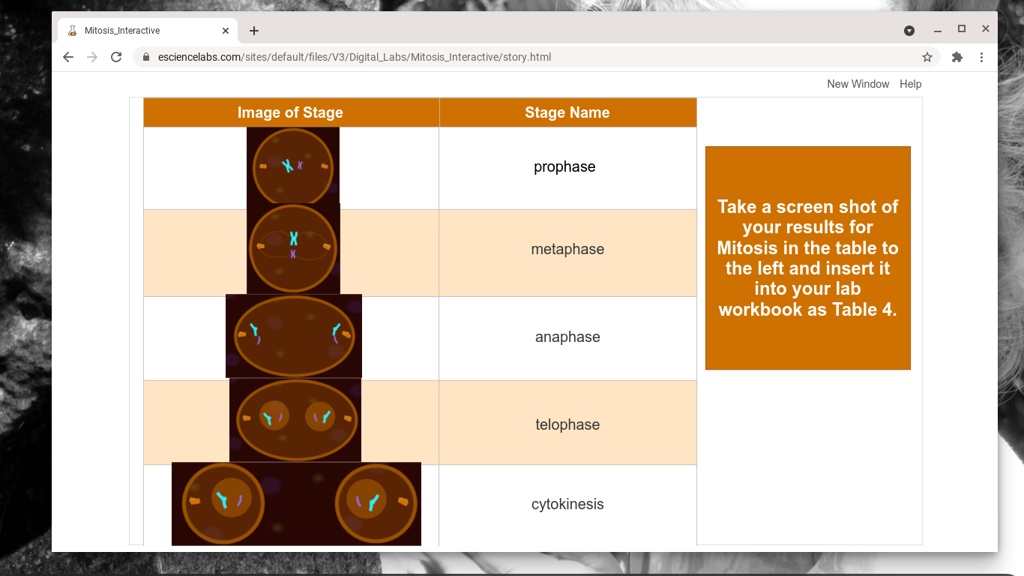
Task: Click the cytokinesis two-cell image
Action: [296, 503]
